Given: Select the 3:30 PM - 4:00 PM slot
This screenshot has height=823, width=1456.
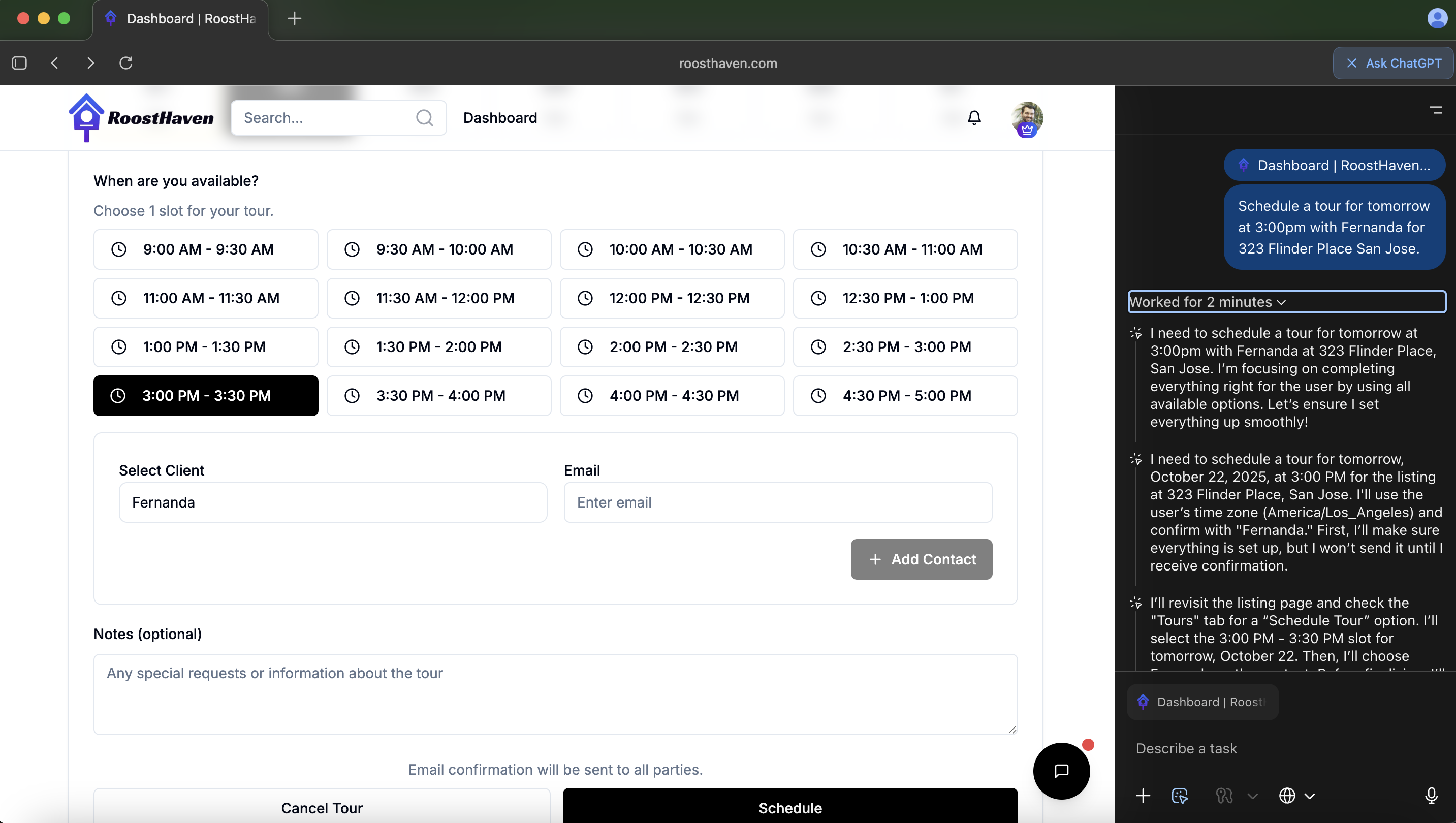Looking at the screenshot, I should pos(438,396).
